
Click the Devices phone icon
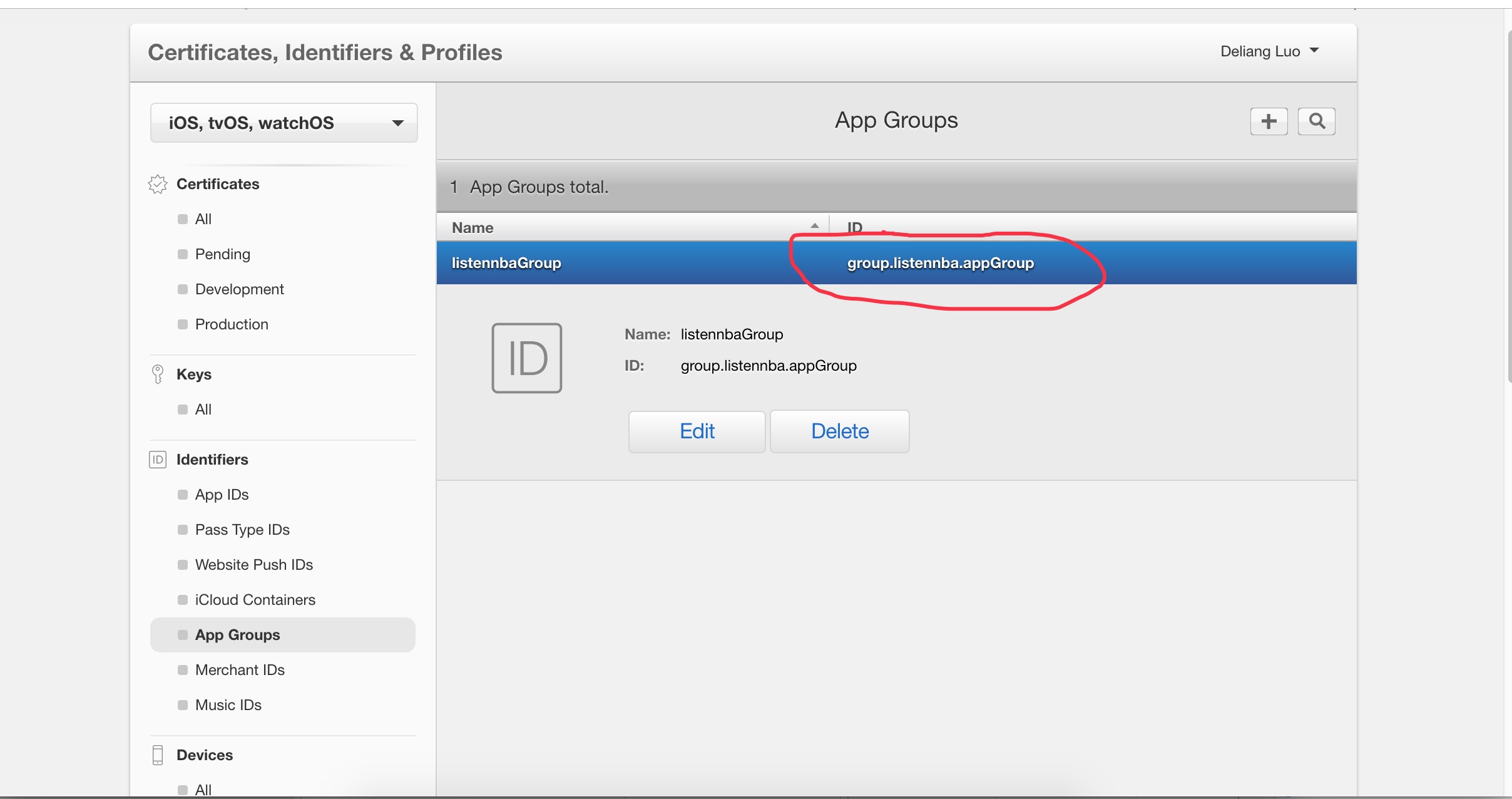[x=158, y=755]
